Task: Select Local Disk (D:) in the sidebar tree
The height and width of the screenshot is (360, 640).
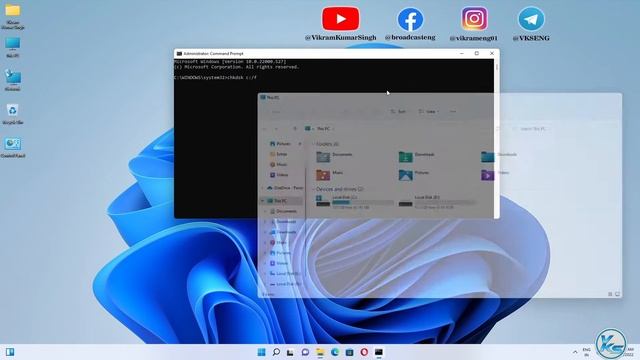Action: point(286,284)
